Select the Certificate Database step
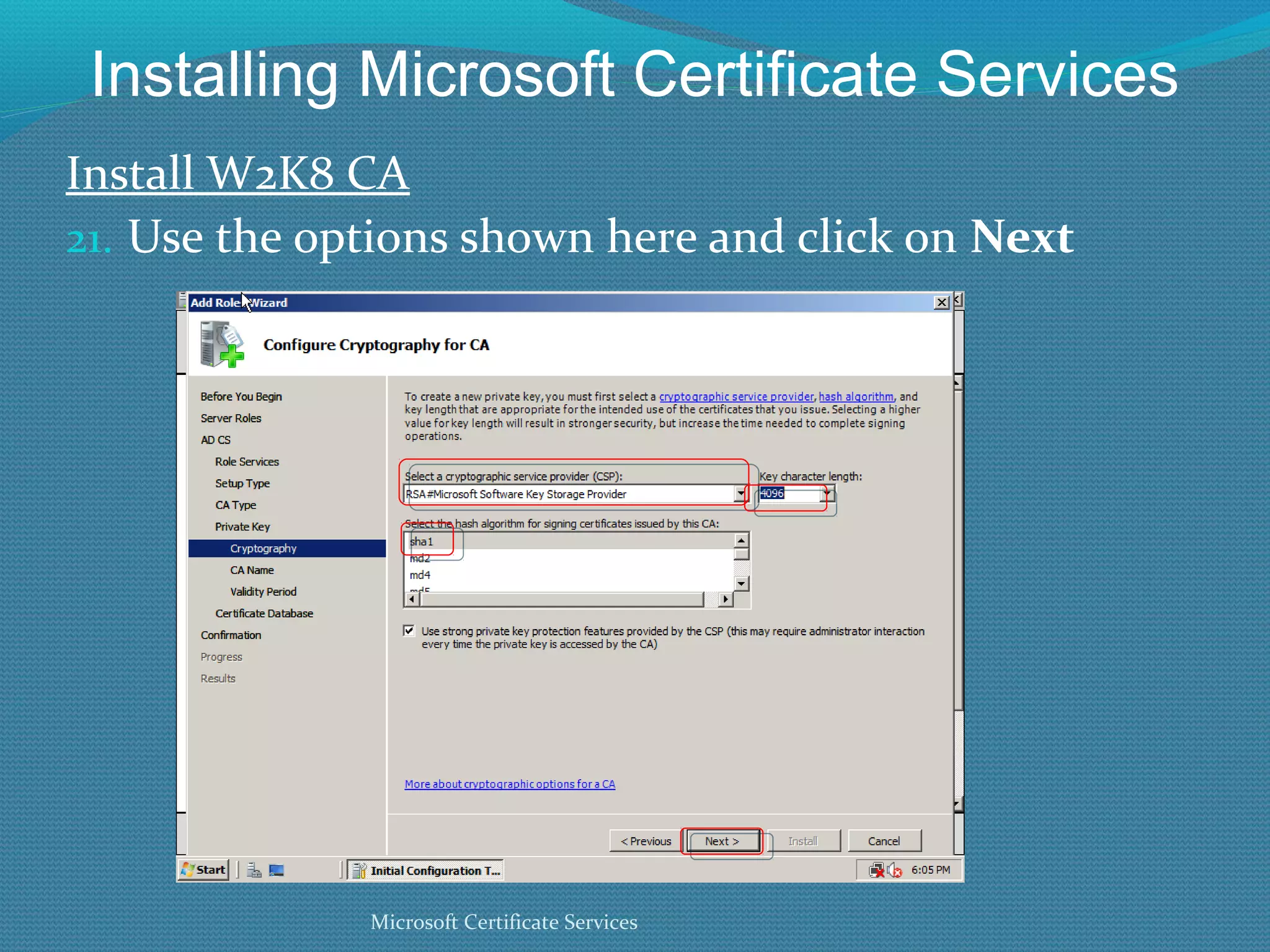Screen dimensions: 1270x952 (x=264, y=614)
